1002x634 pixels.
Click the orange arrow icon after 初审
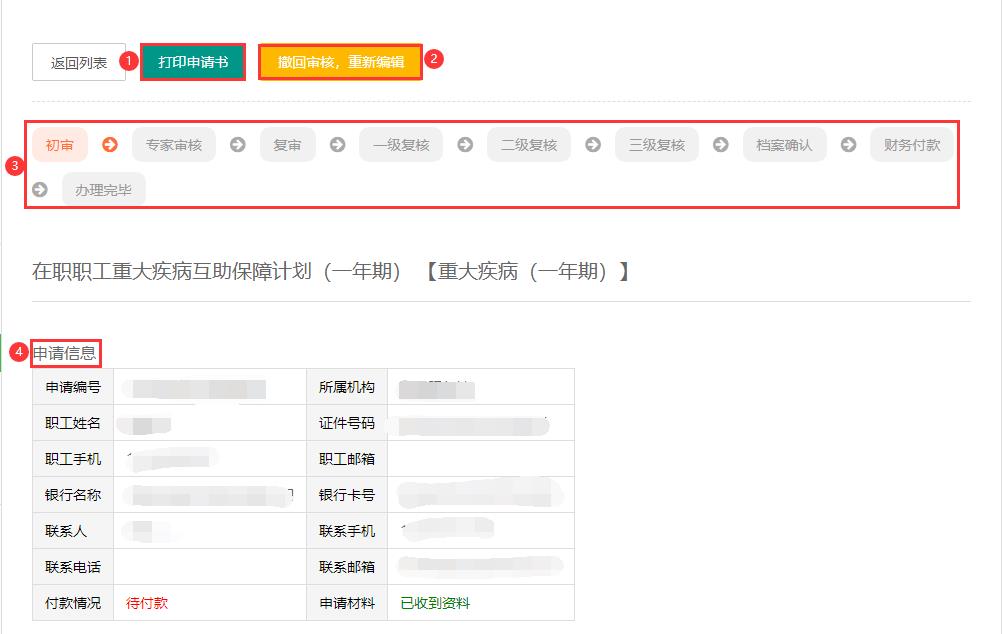click(x=110, y=144)
